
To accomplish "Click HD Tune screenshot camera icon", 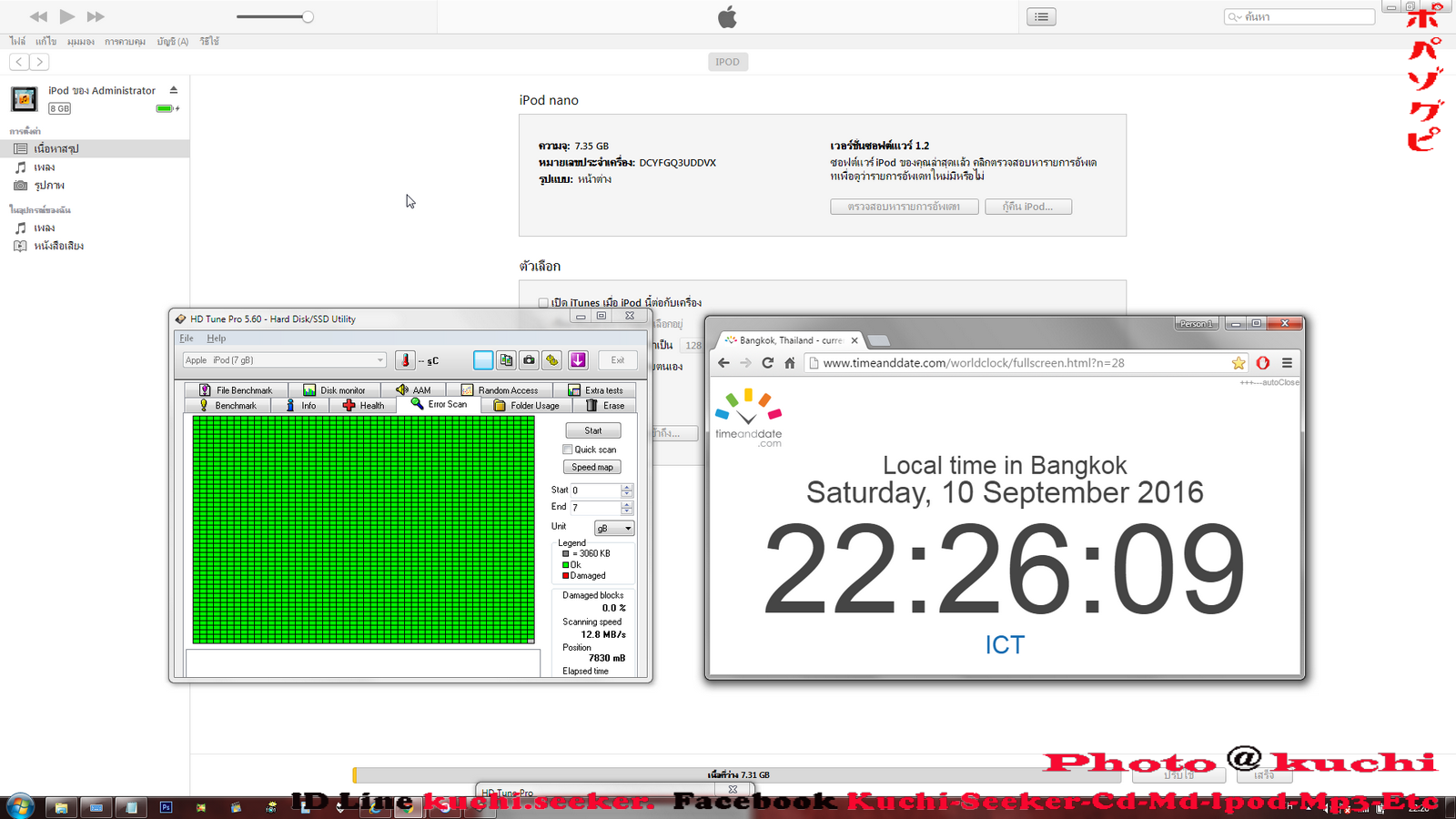I will click(529, 360).
